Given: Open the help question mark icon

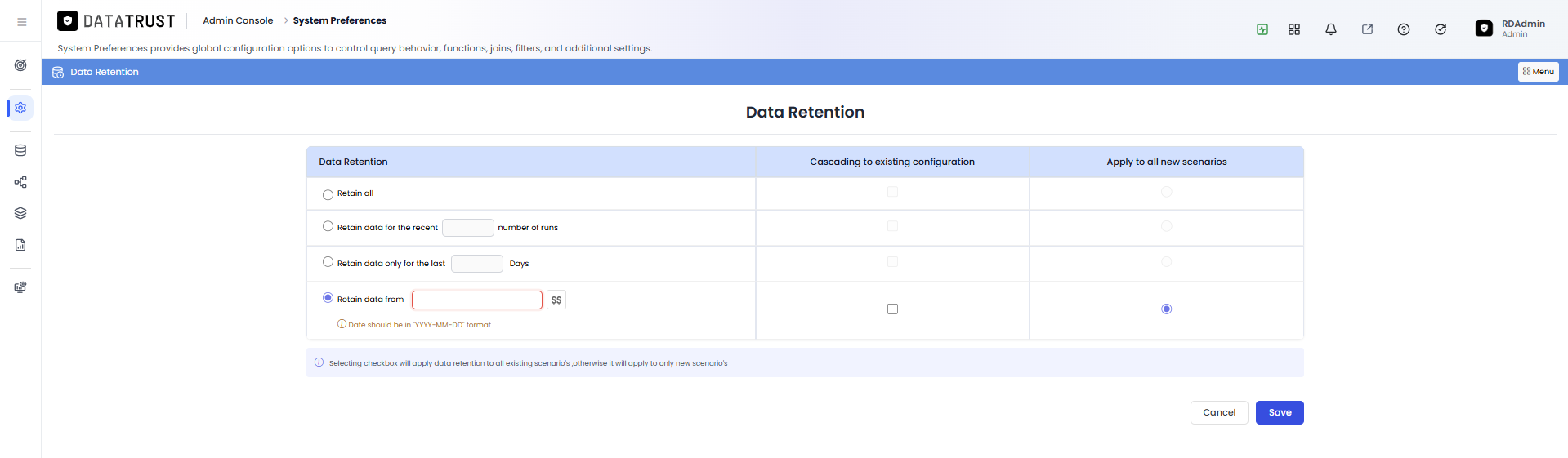Looking at the screenshot, I should coord(1404,29).
